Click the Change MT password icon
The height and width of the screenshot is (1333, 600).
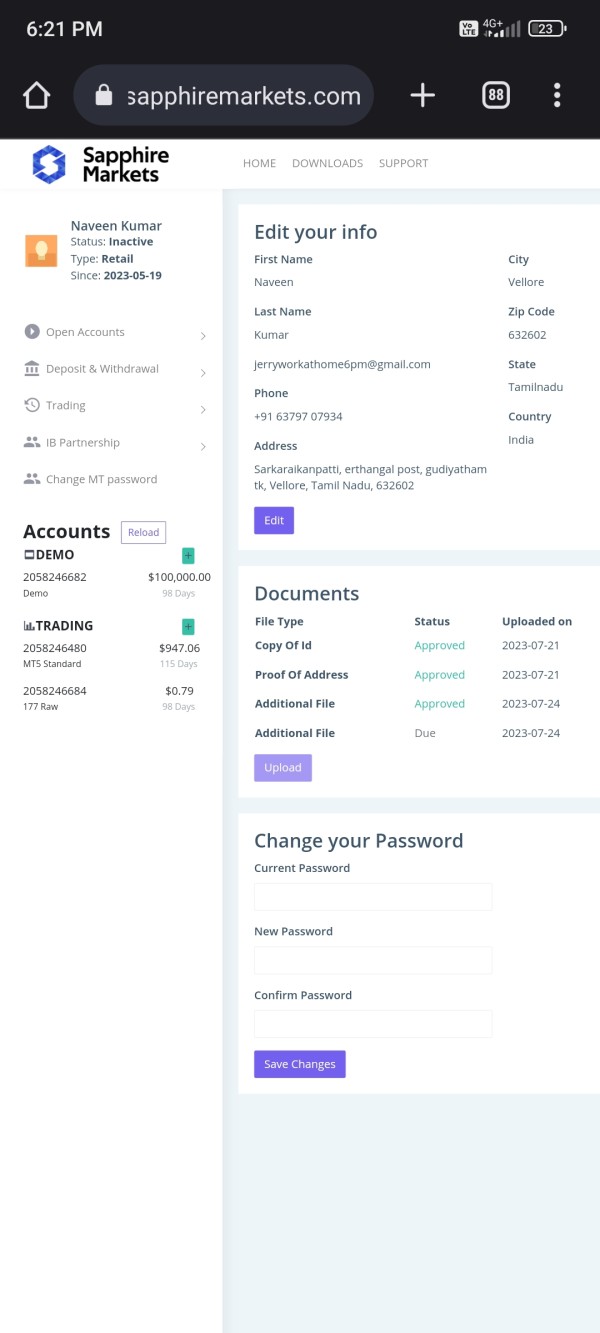pos(32,479)
